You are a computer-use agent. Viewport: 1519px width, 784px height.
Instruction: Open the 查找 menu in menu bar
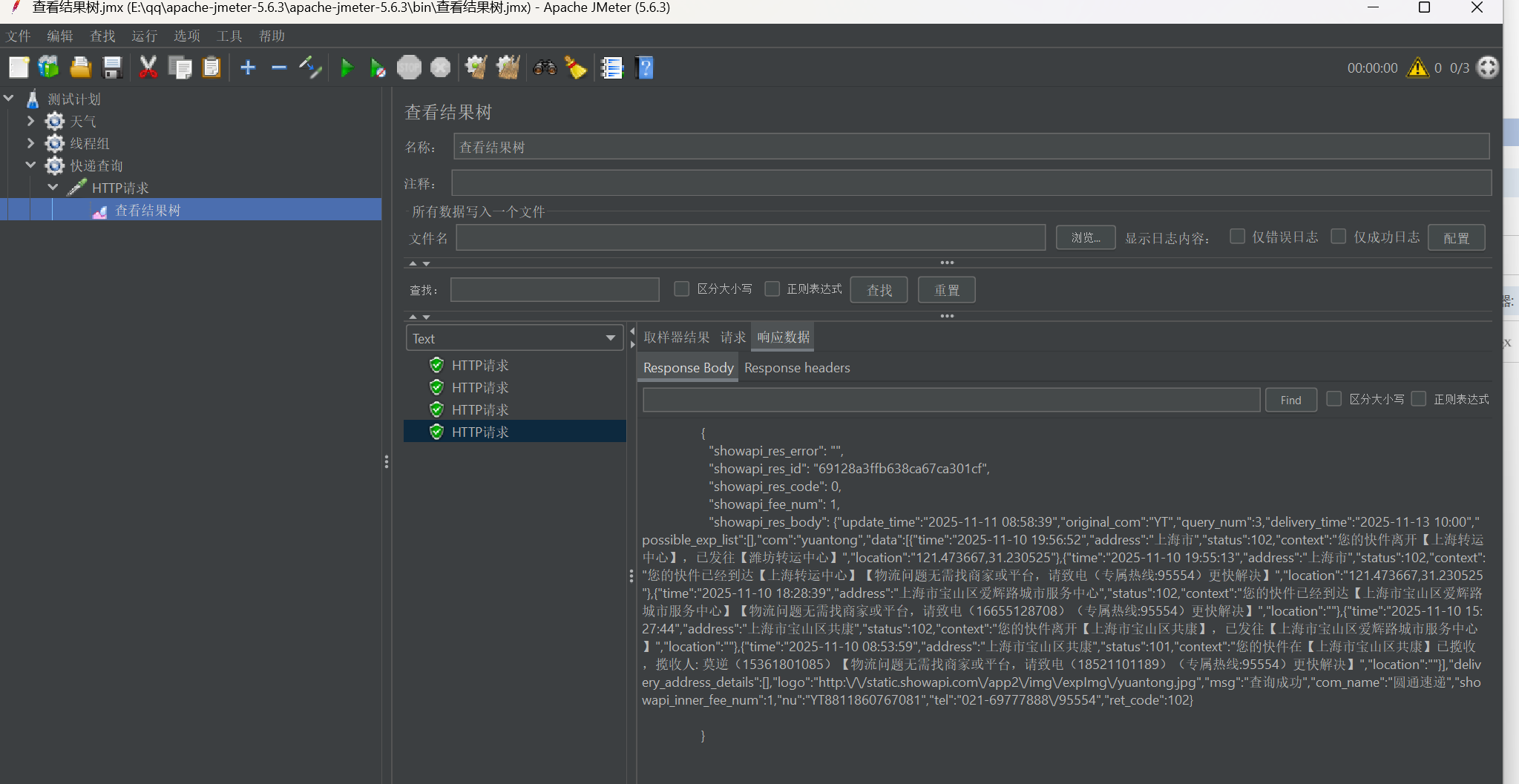point(102,36)
